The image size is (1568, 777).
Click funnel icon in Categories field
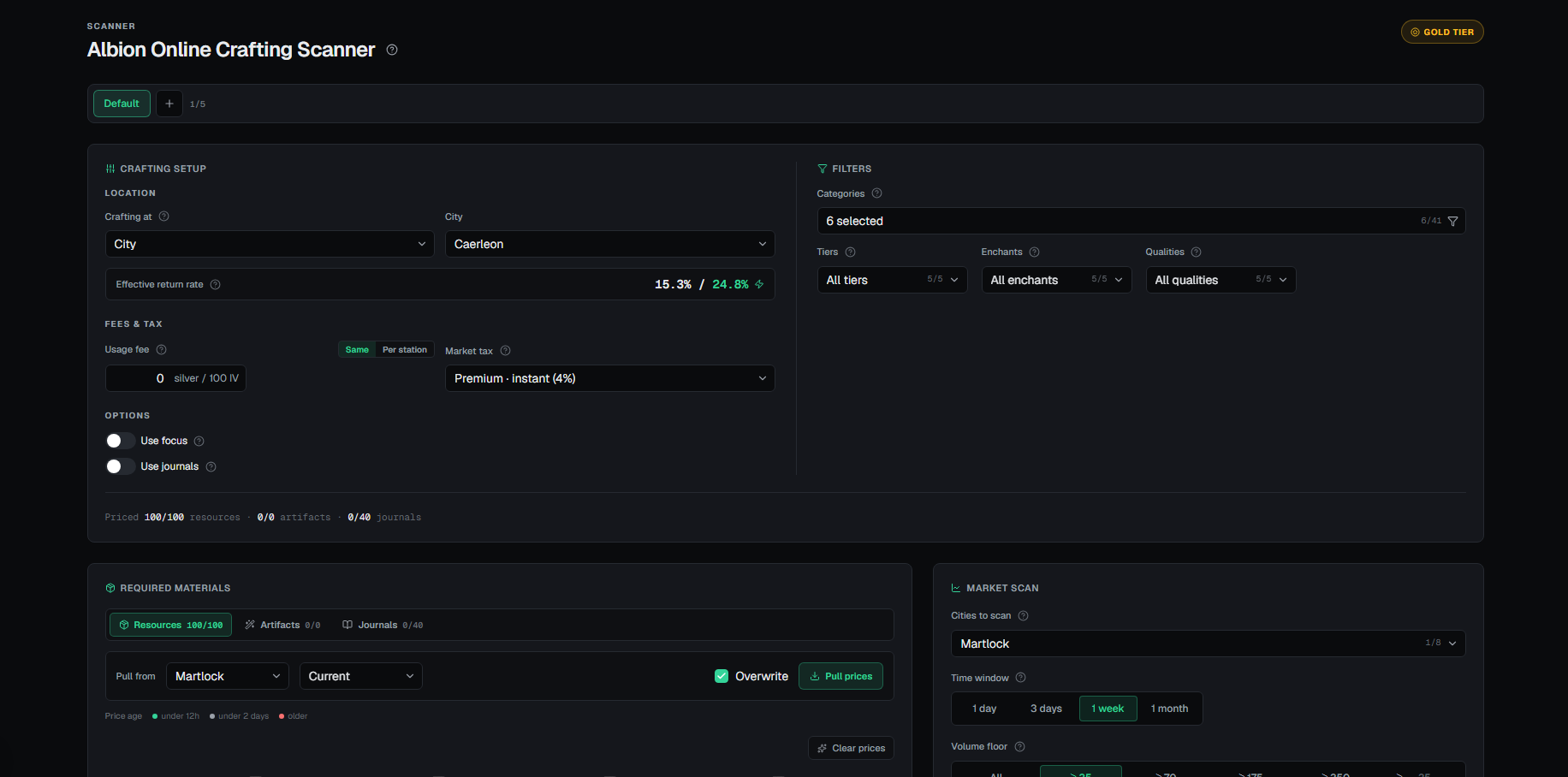tap(1452, 222)
